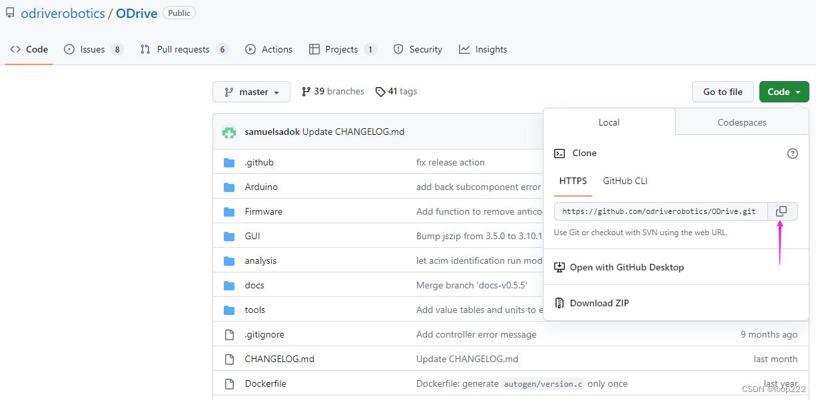Image resolution: width=816 pixels, height=400 pixels.
Task: Open the Dockerfile file
Action: click(x=265, y=384)
